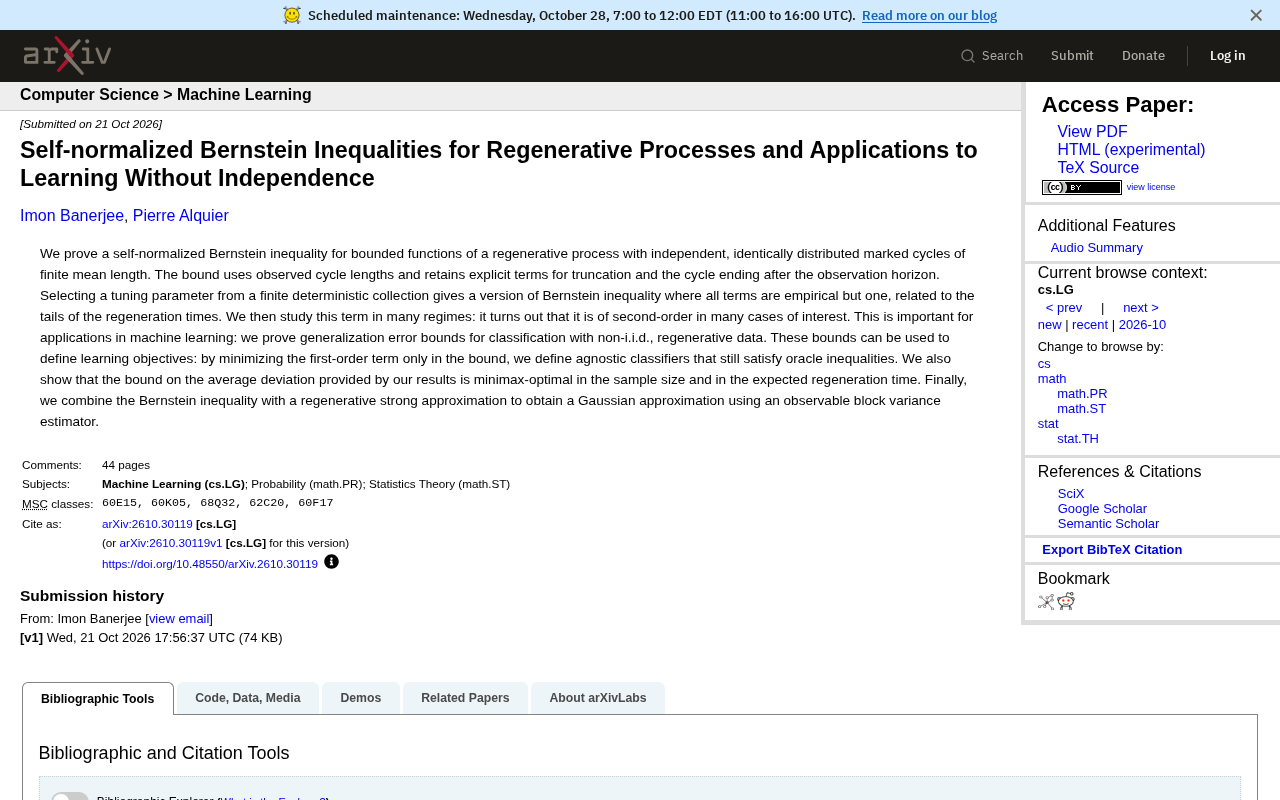
Task: Go to the next paper link
Action: pyautogui.click(x=1141, y=308)
